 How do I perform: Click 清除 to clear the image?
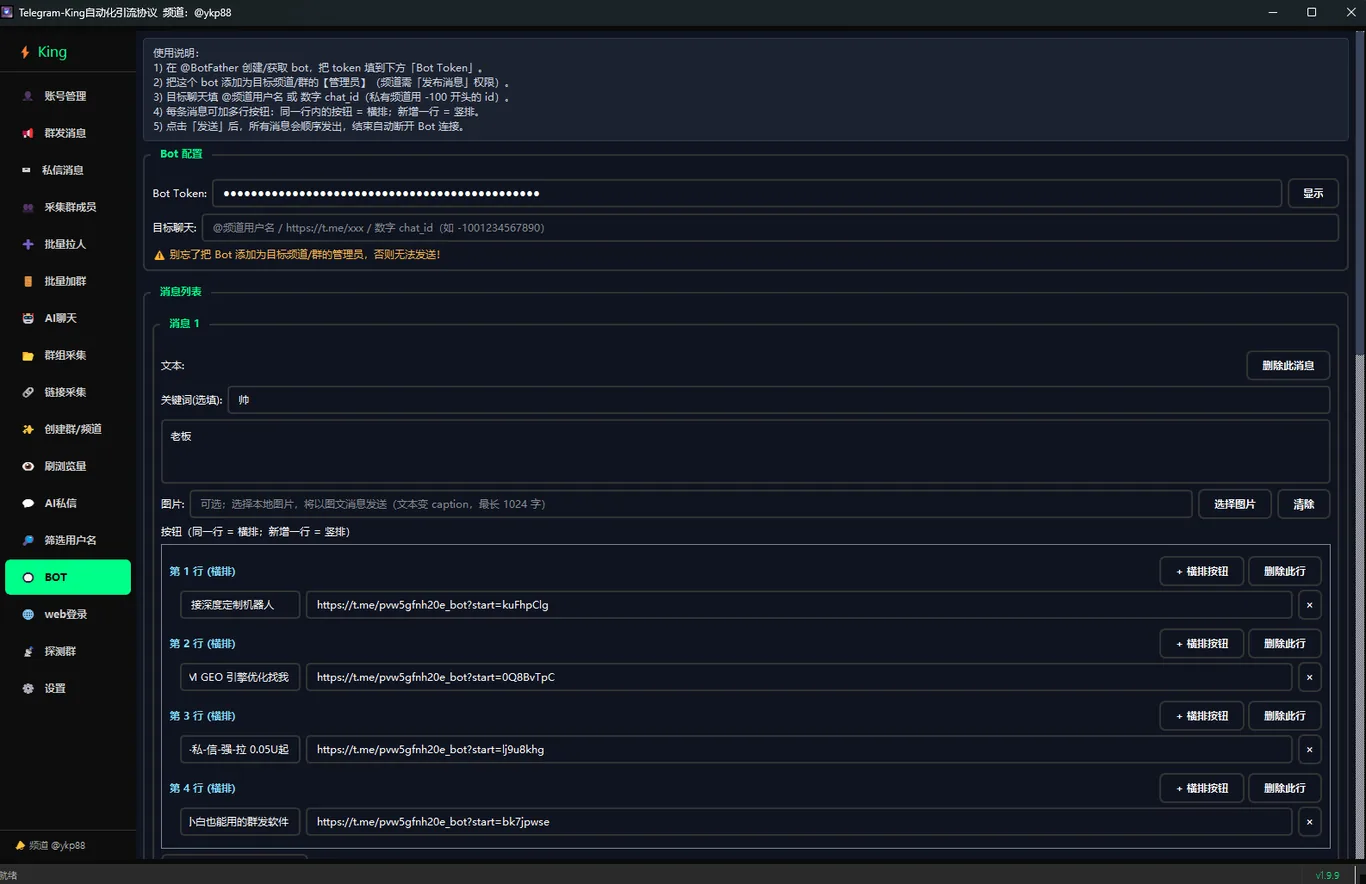pos(1303,504)
